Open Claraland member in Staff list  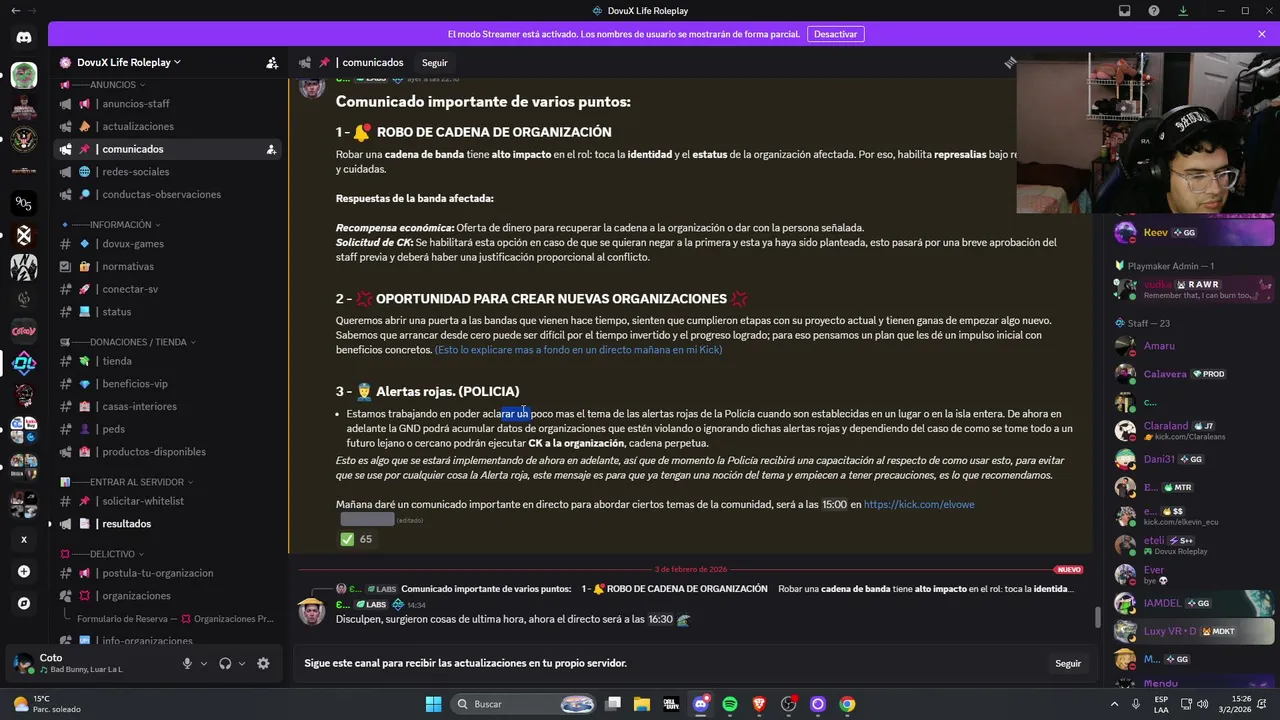click(1195, 430)
